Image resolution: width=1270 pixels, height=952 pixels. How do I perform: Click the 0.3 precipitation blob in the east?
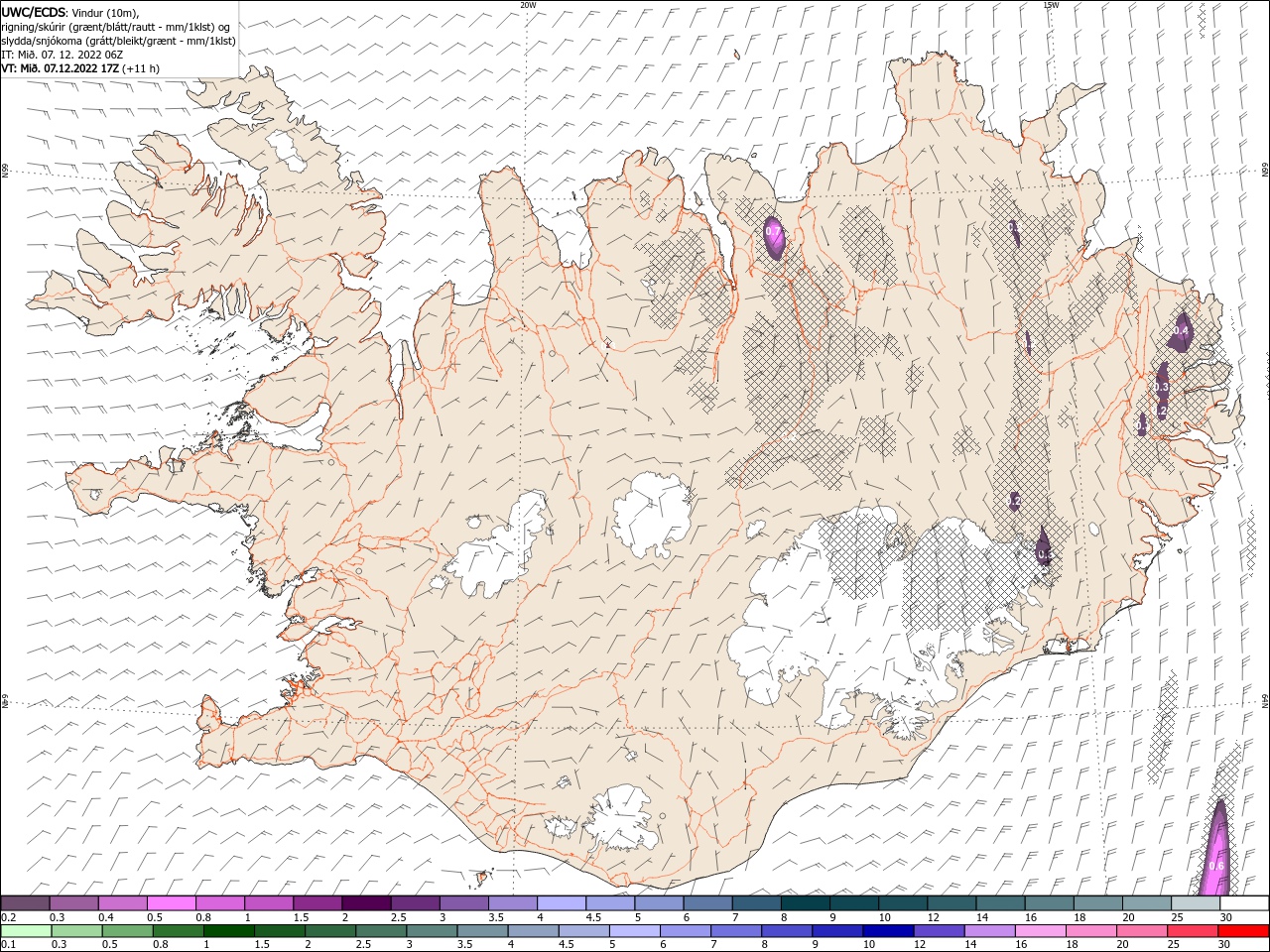point(1162,386)
